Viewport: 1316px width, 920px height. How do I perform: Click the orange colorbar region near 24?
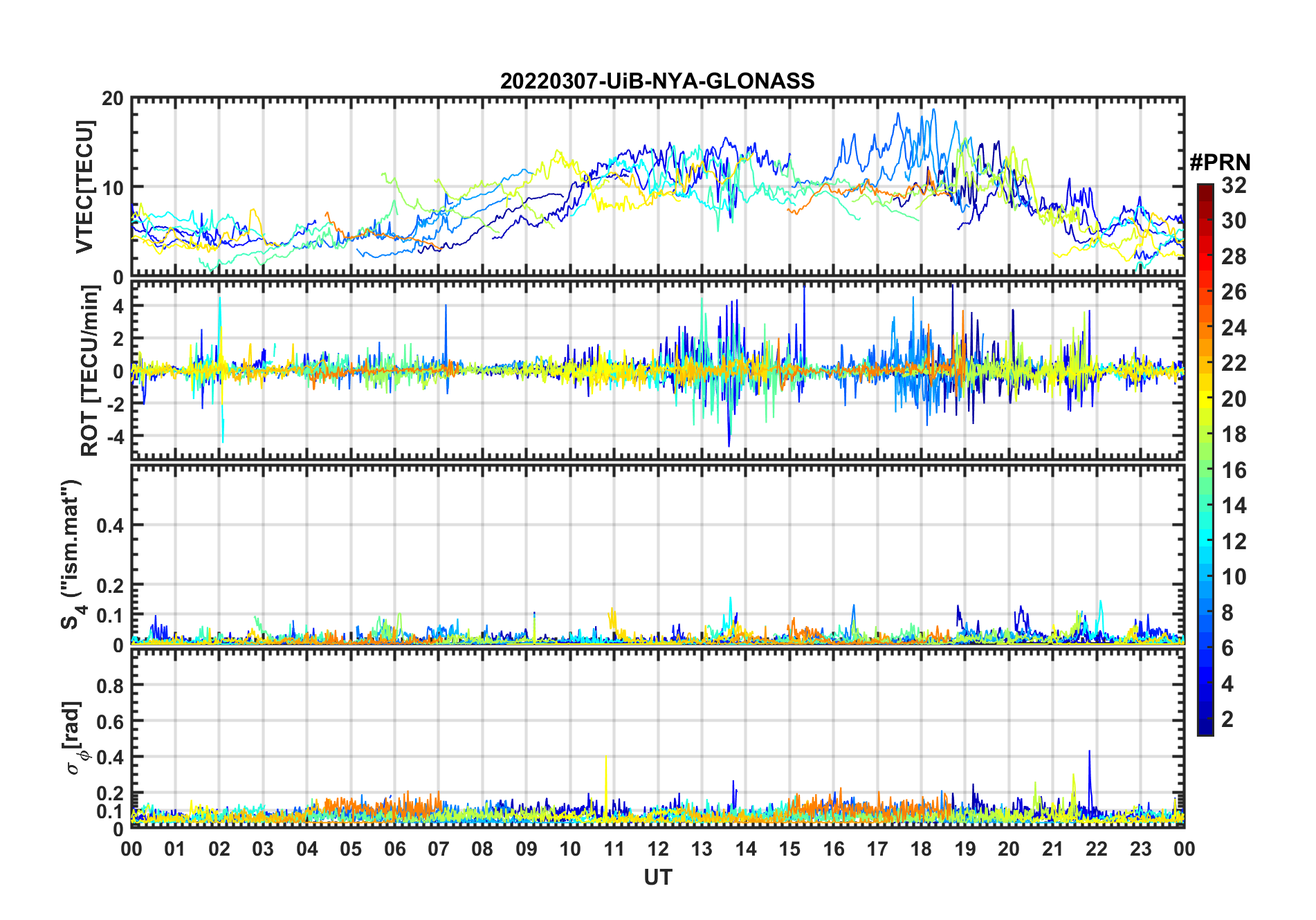(1205, 327)
